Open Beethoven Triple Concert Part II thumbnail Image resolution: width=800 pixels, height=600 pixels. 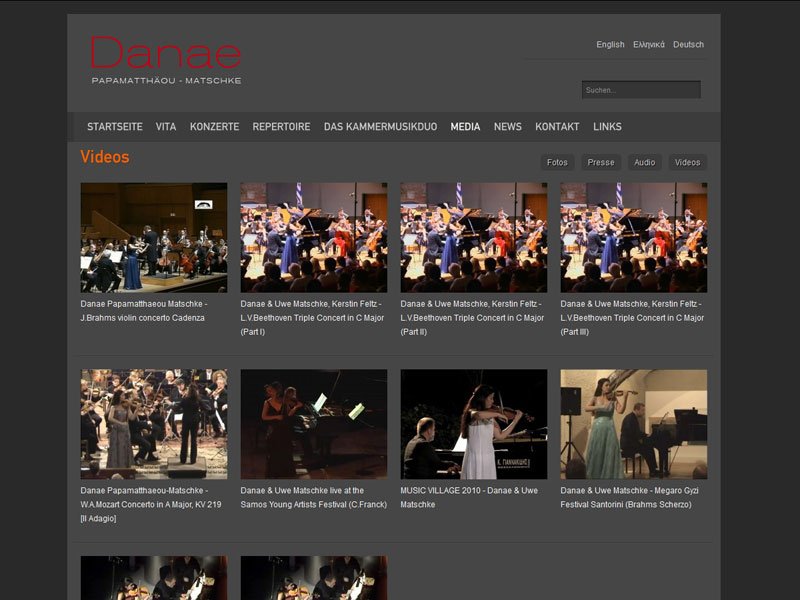(473, 237)
